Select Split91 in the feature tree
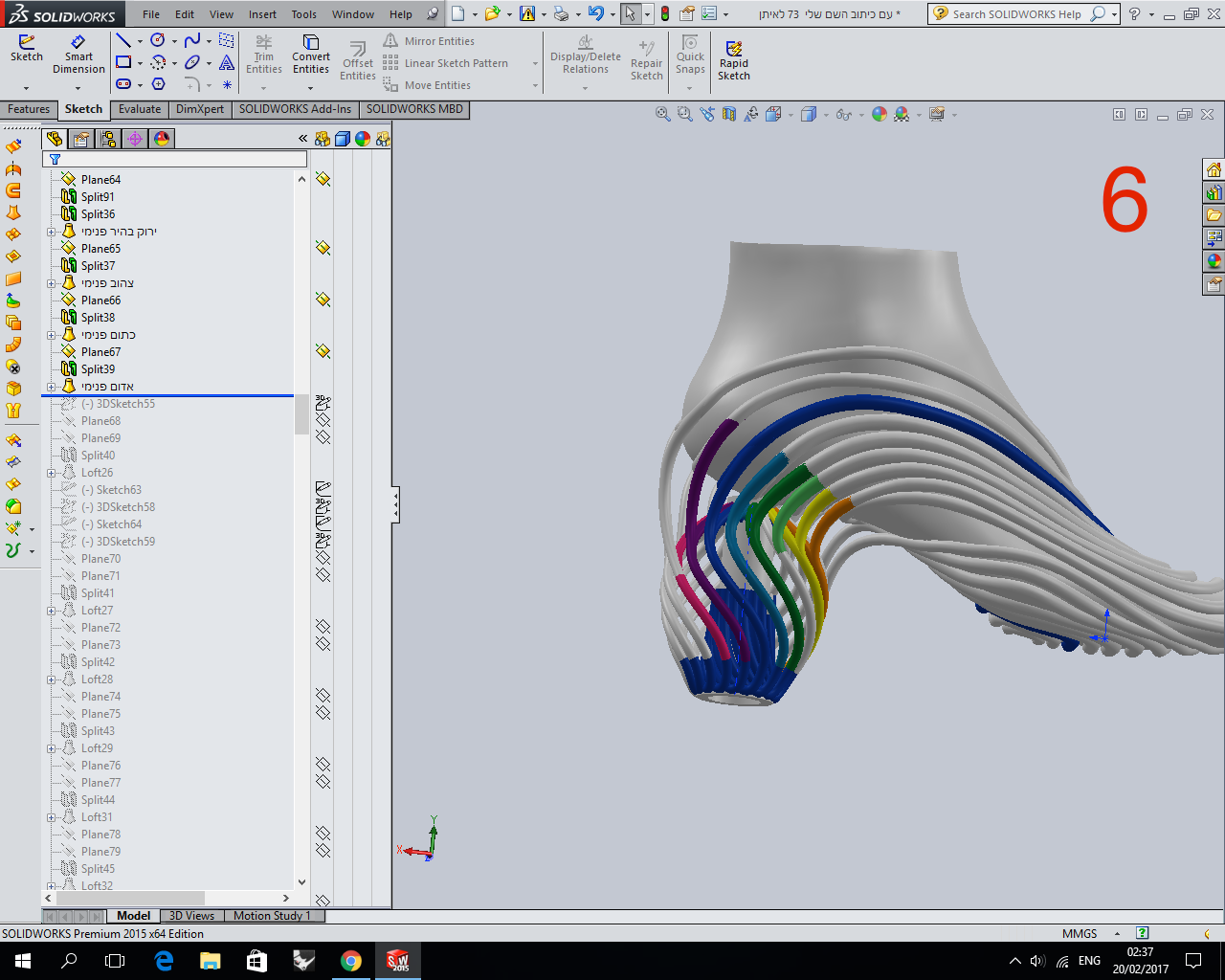The height and width of the screenshot is (980, 1225). click(98, 197)
